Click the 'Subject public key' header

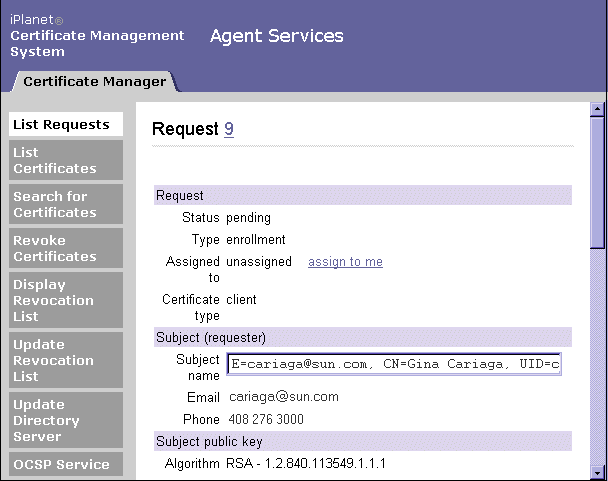pos(363,441)
